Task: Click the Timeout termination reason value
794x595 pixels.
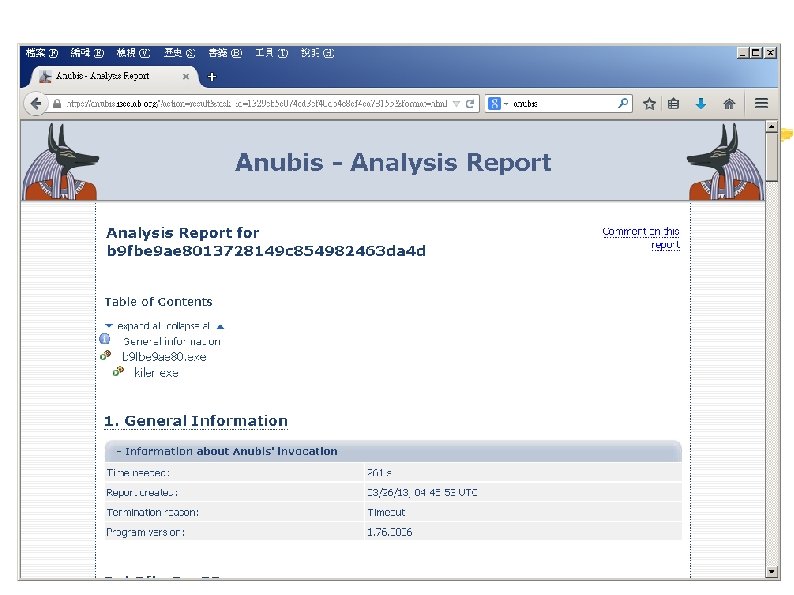Action: pyautogui.click(x=386, y=512)
